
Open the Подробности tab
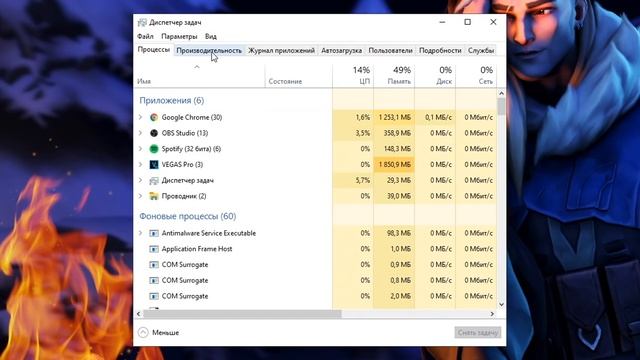(440, 51)
